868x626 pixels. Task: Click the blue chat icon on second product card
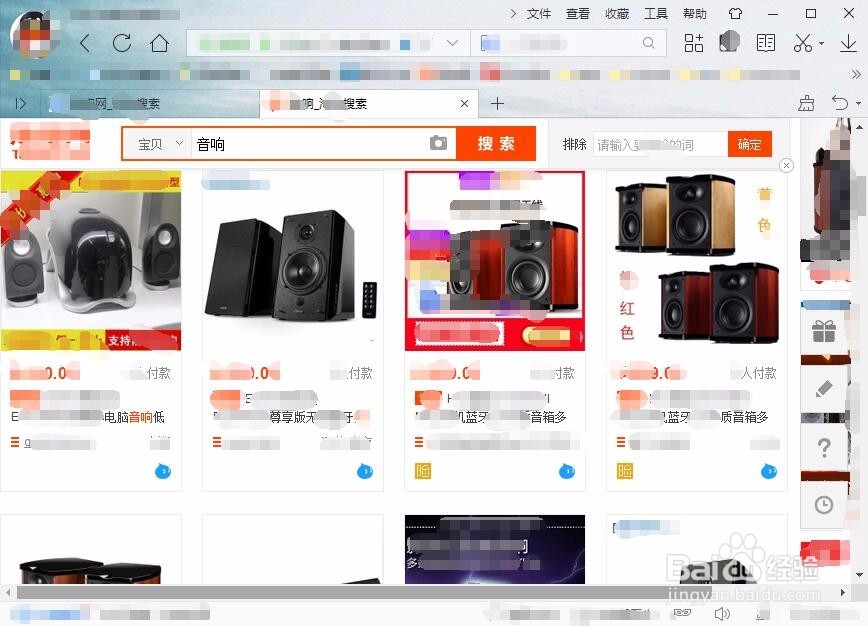[x=365, y=471]
